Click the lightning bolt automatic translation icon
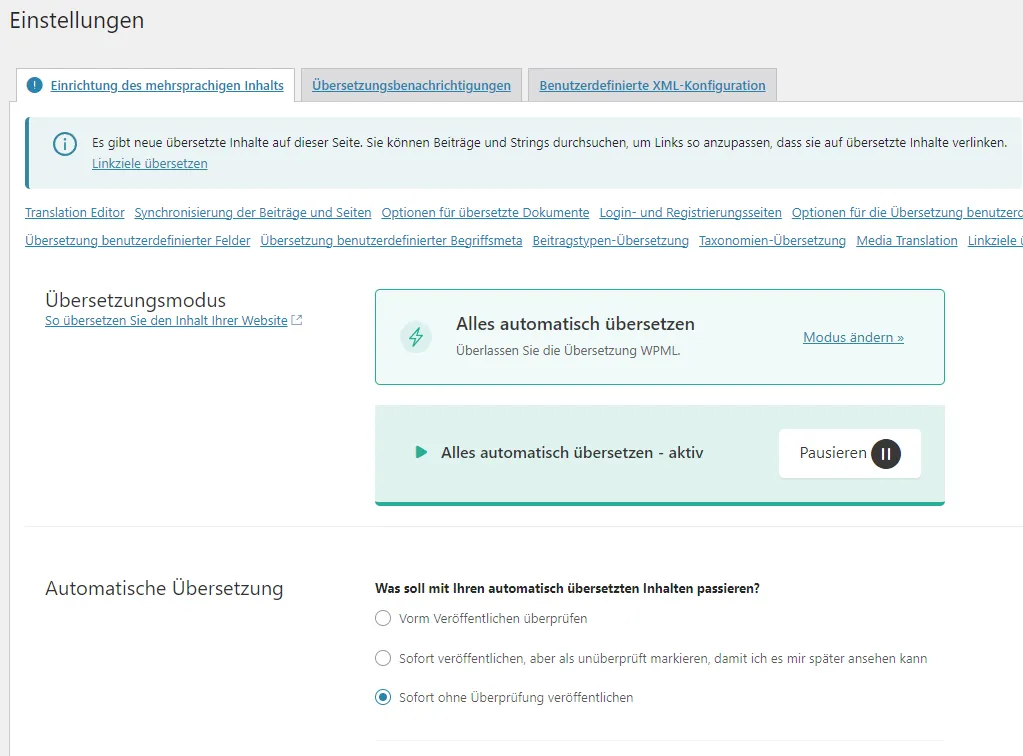 point(416,337)
